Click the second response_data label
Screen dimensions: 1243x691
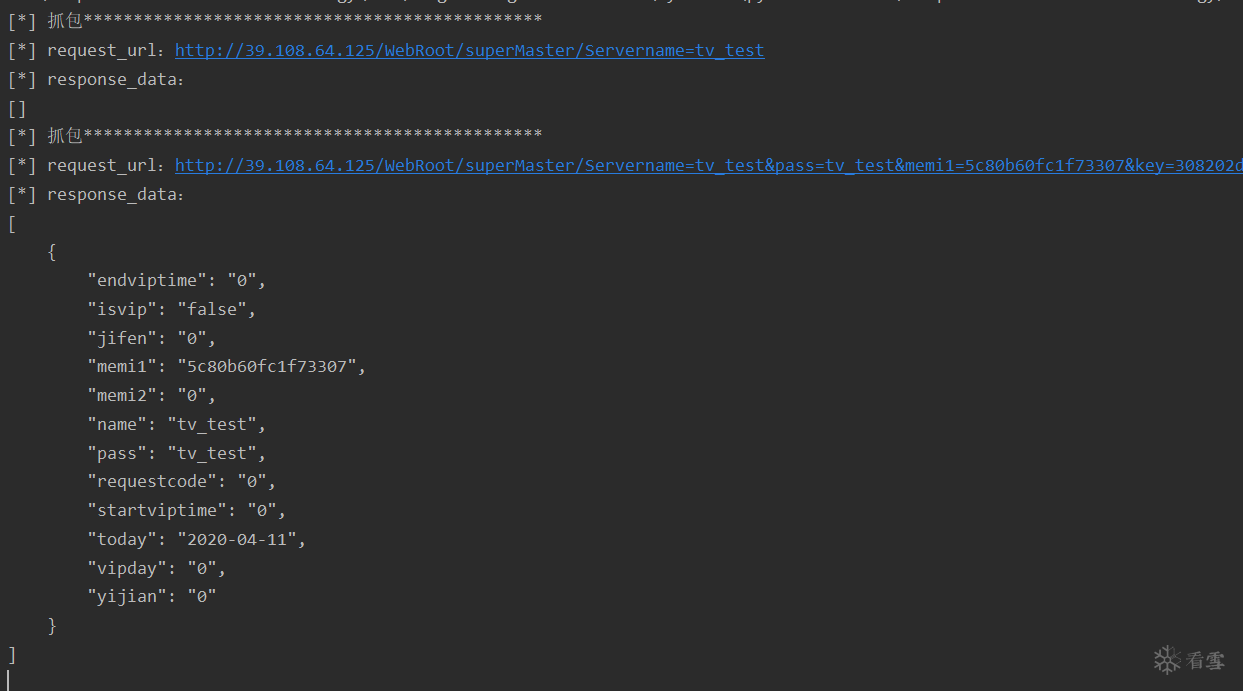coord(111,194)
